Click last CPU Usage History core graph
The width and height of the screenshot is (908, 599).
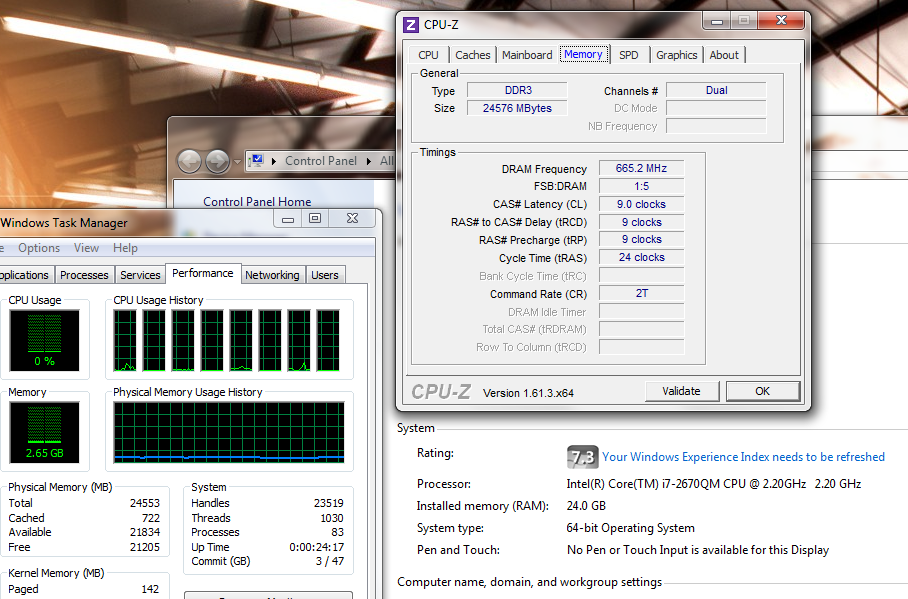click(x=328, y=340)
